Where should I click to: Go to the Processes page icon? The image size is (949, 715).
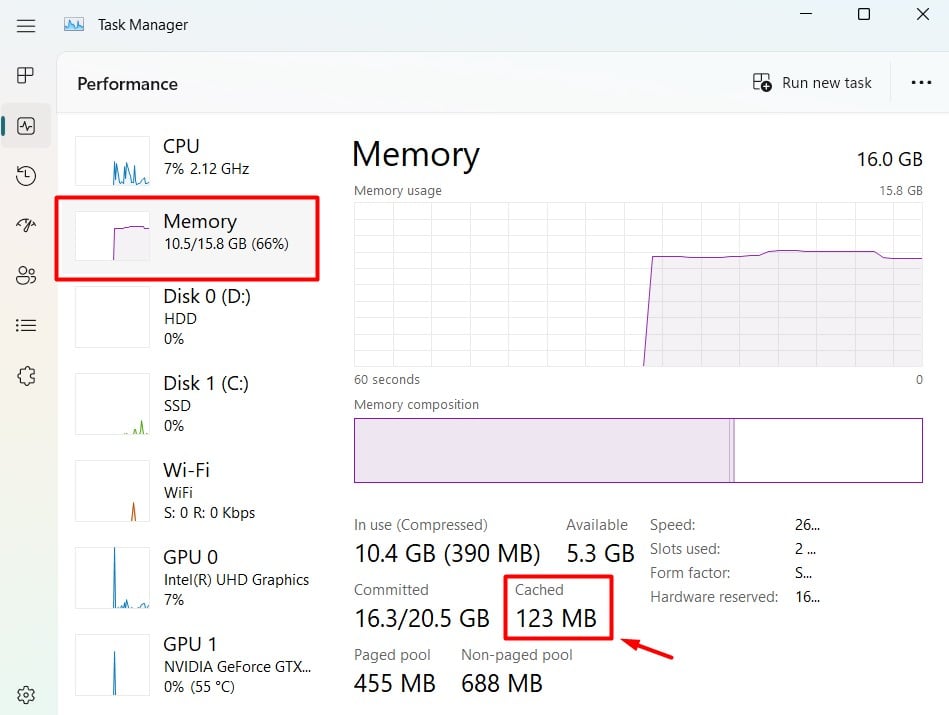tap(25, 75)
